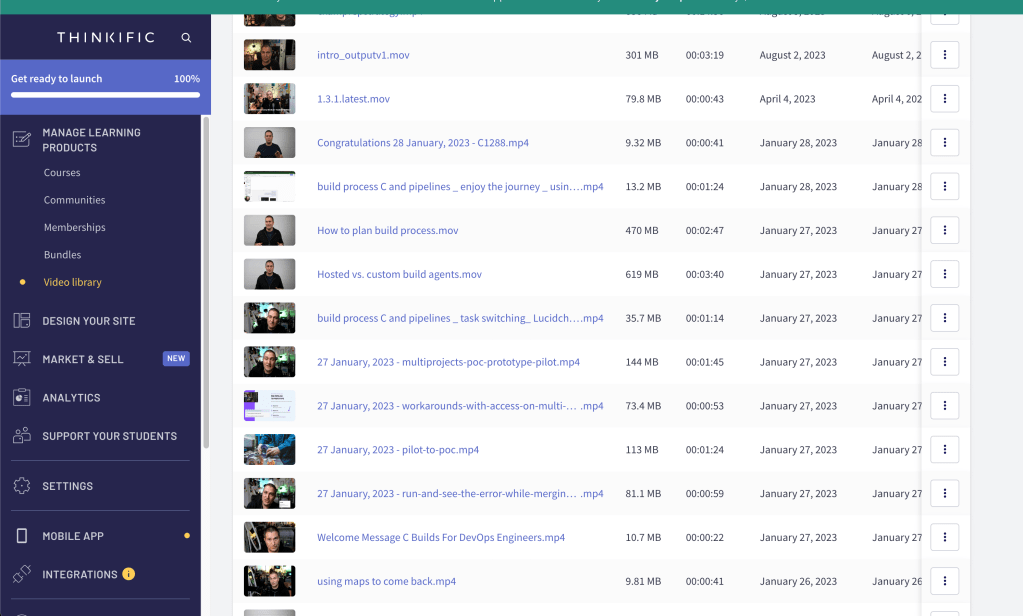The image size is (1023, 616).
Task: Open the options menu for the run-and-see-the-error video
Action: click(944, 493)
